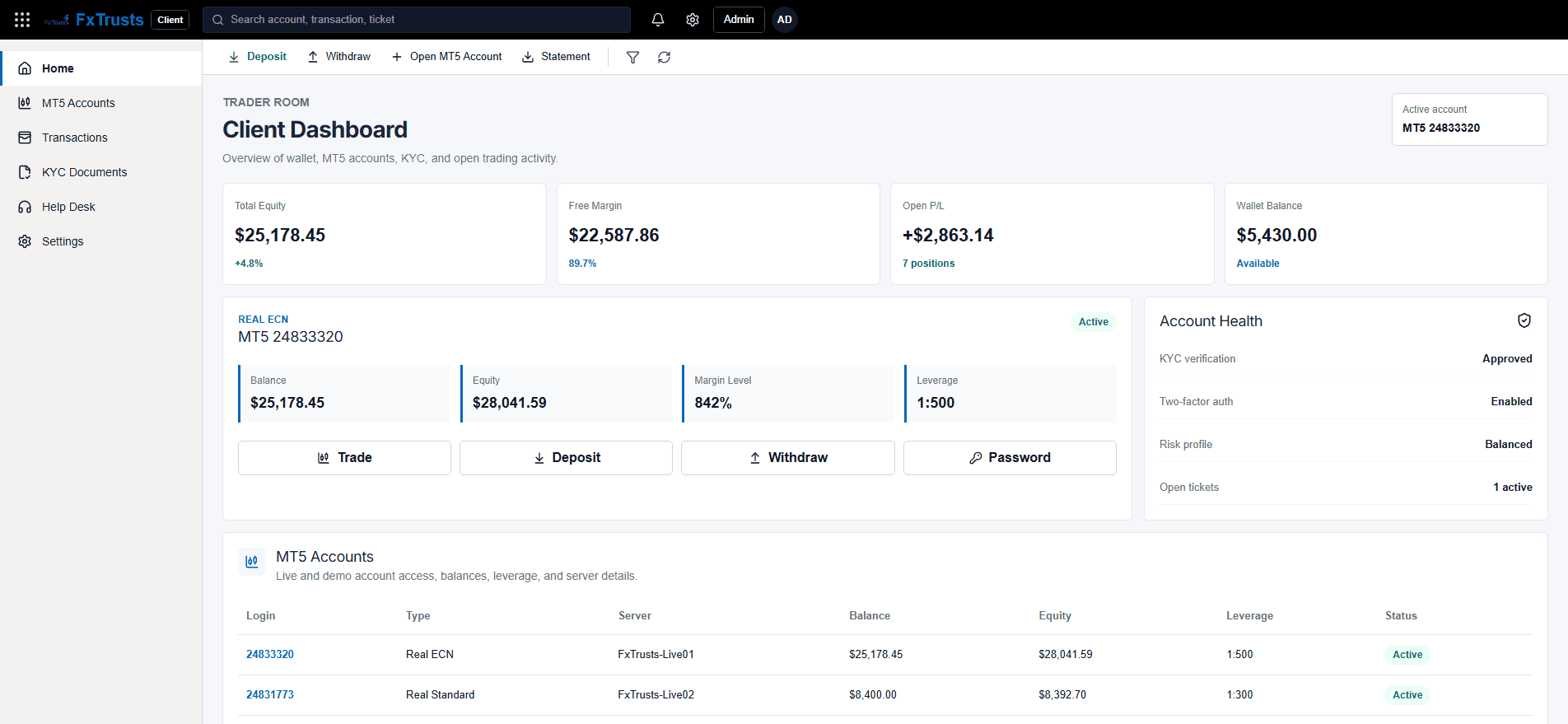This screenshot has width=1568, height=724.
Task: Go to Home in sidebar
Action: coord(101,68)
